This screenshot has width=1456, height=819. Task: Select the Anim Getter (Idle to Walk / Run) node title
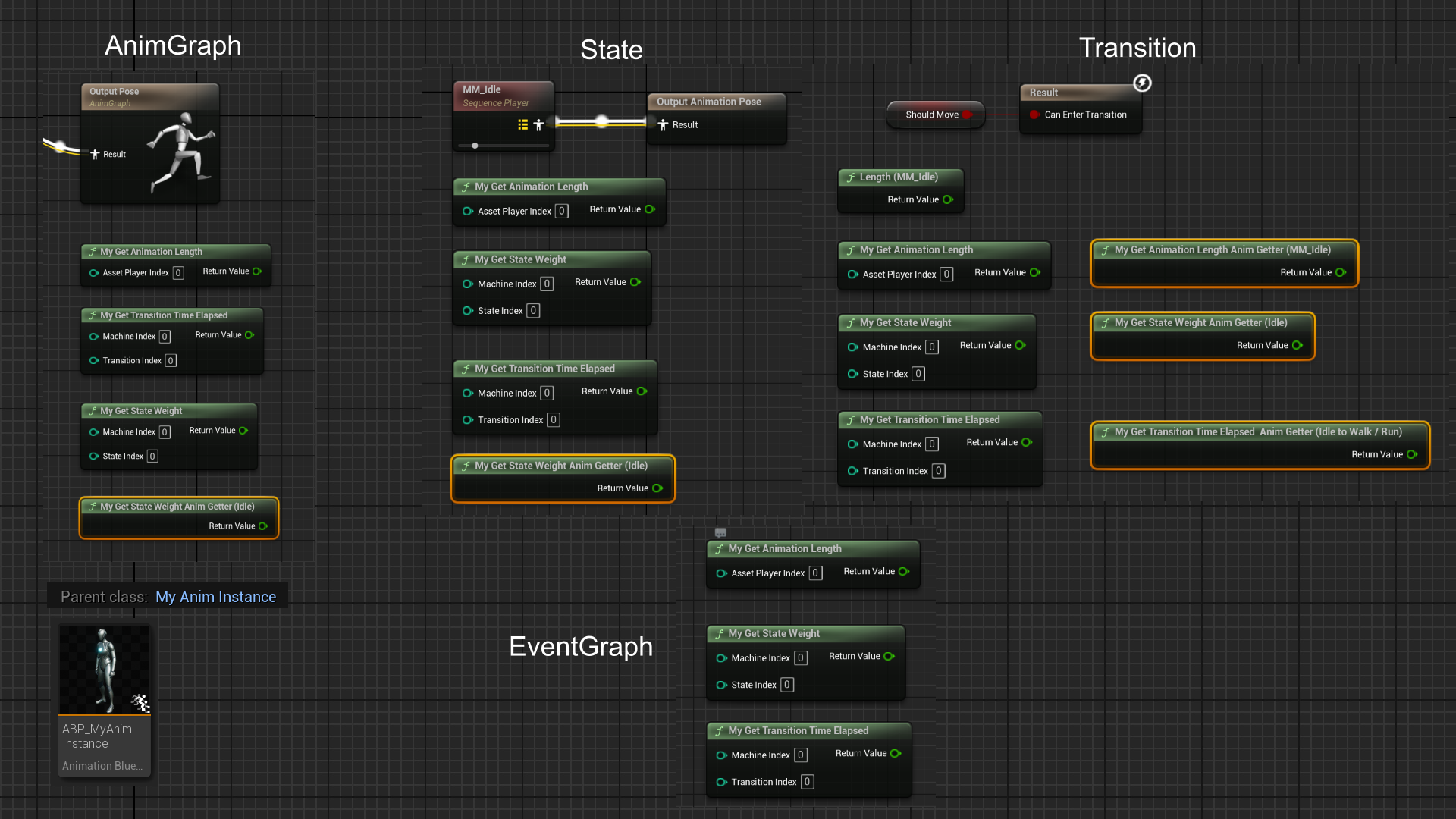click(x=1258, y=431)
